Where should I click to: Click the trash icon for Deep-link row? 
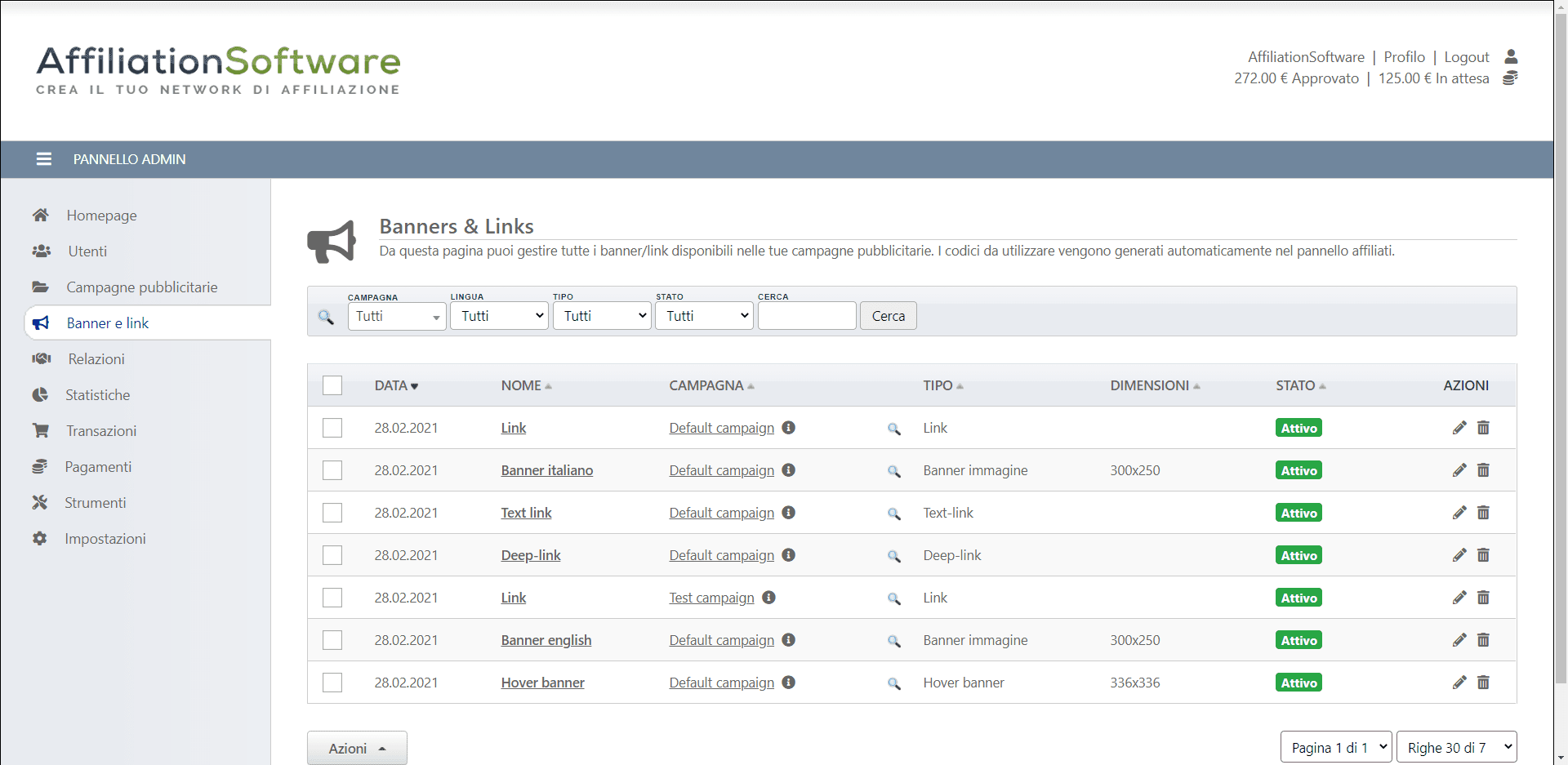pyautogui.click(x=1483, y=555)
